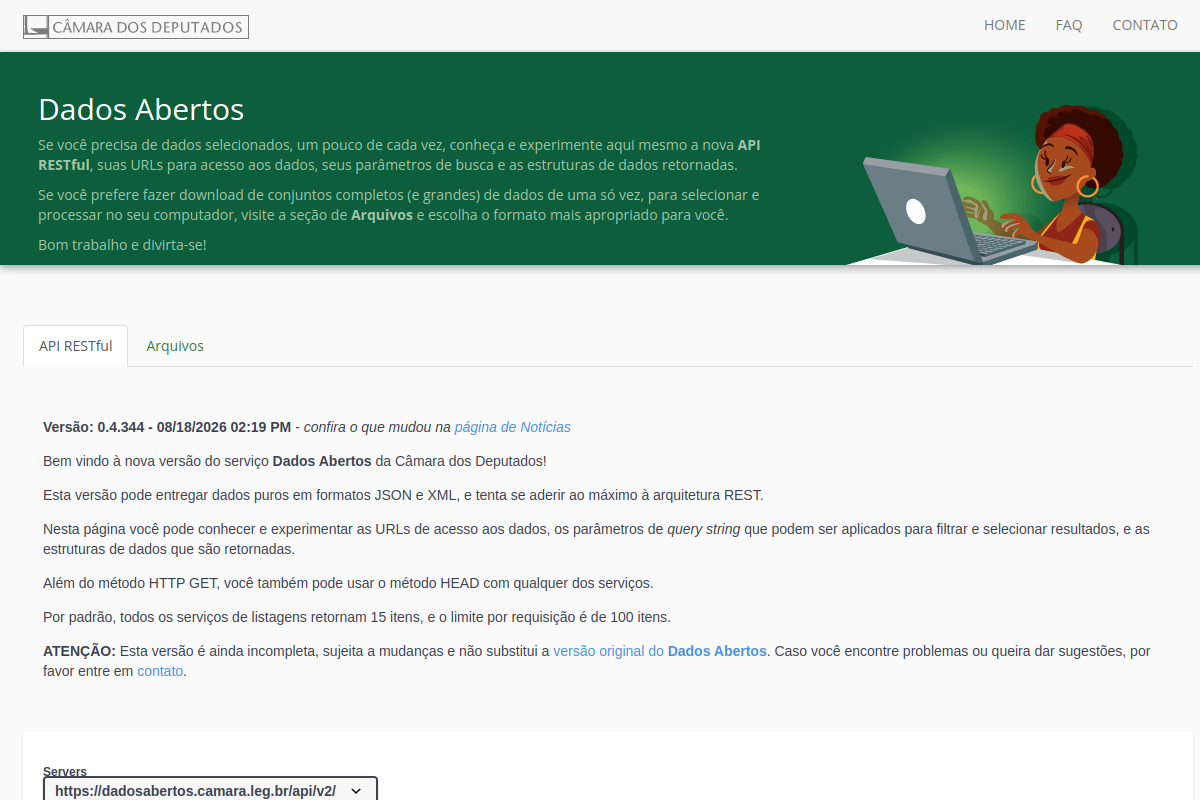Click the ATENÇÃO warning label
Screen dimensions: 1200x800
(x=79, y=651)
